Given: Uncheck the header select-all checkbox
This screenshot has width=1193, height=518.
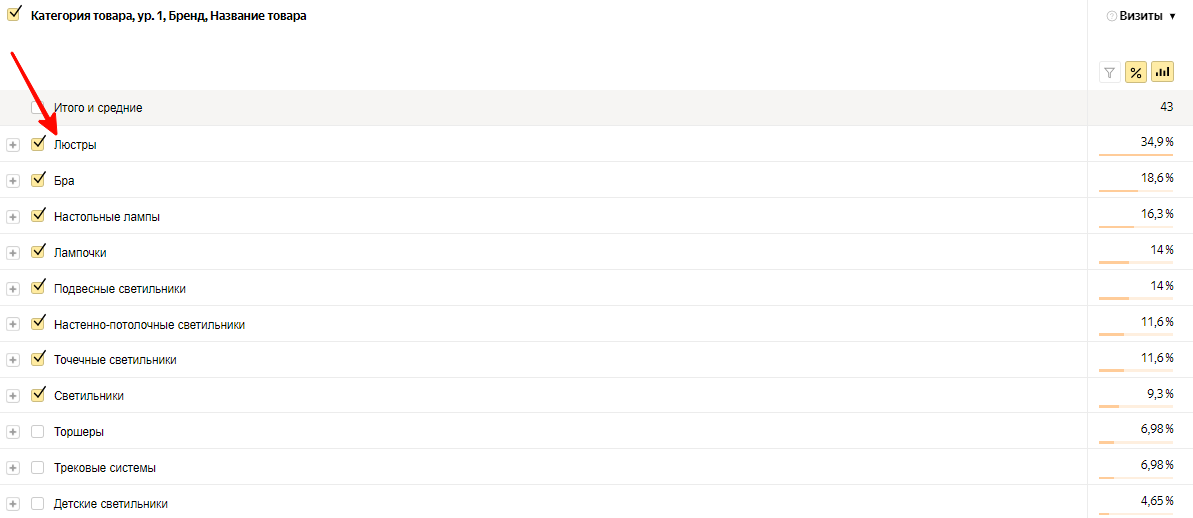Looking at the screenshot, I should (x=13, y=14).
